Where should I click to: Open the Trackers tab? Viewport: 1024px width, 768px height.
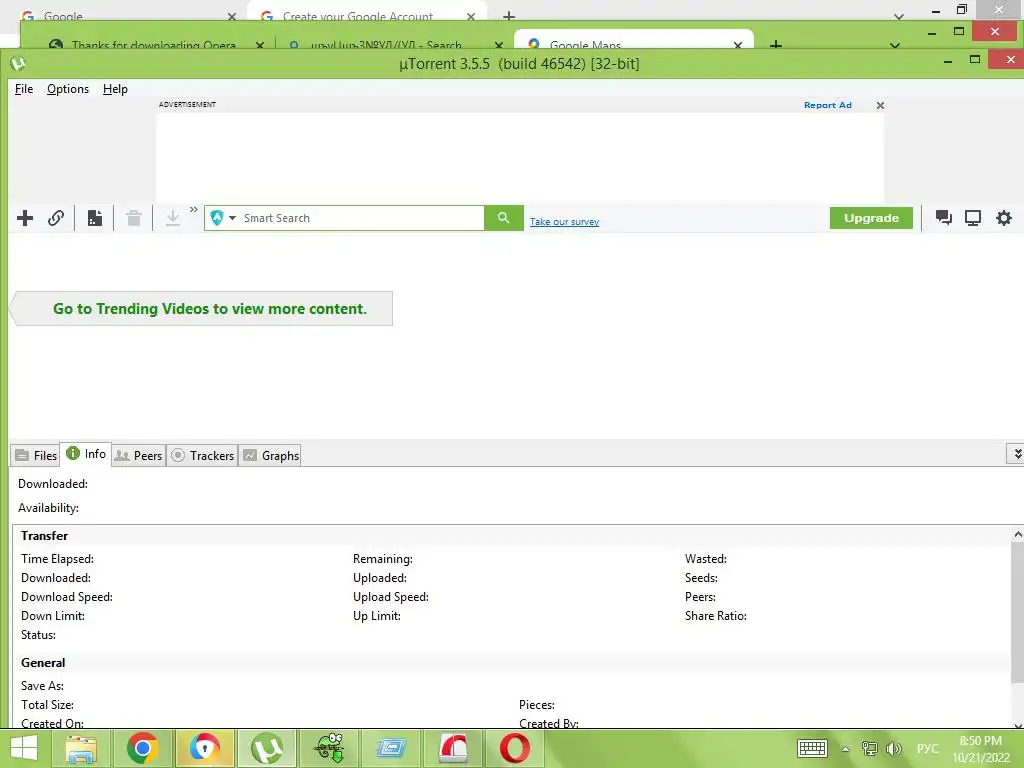(202, 455)
